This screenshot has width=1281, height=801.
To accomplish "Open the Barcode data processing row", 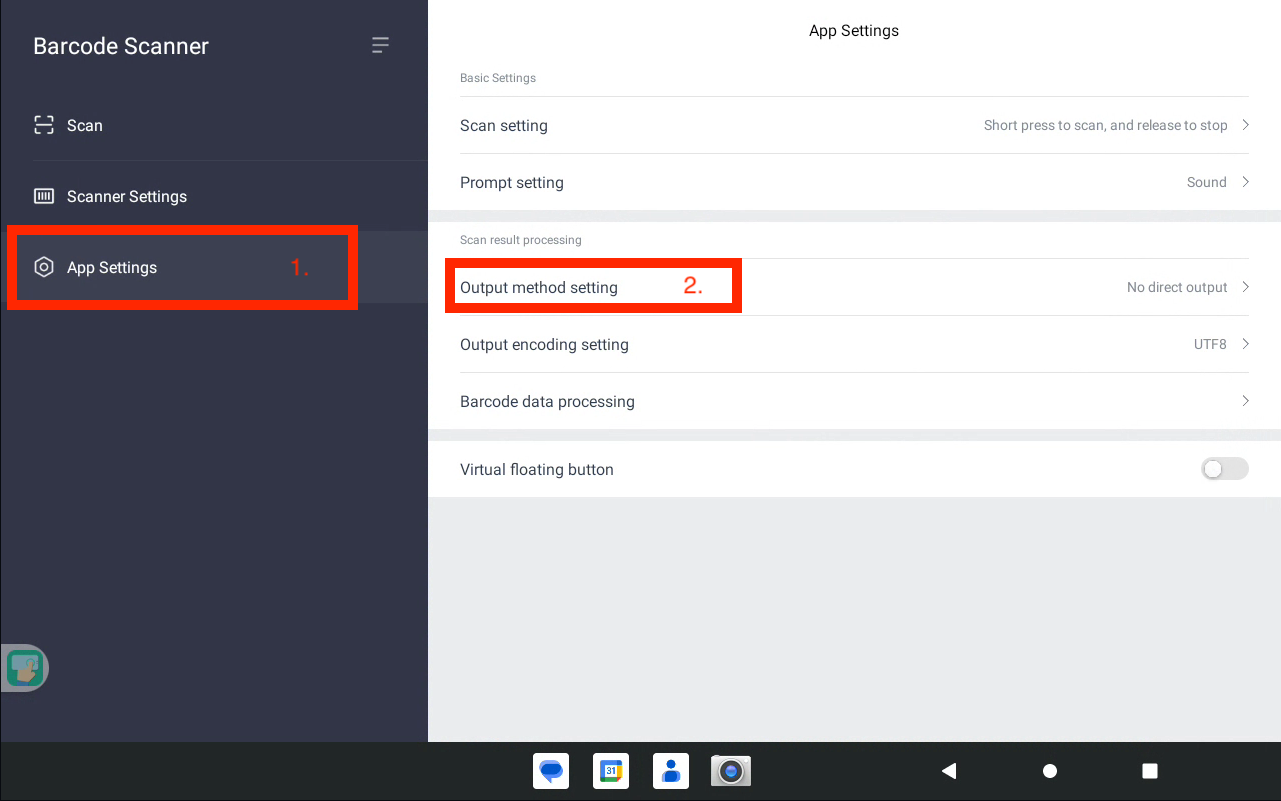I will tap(854, 401).
